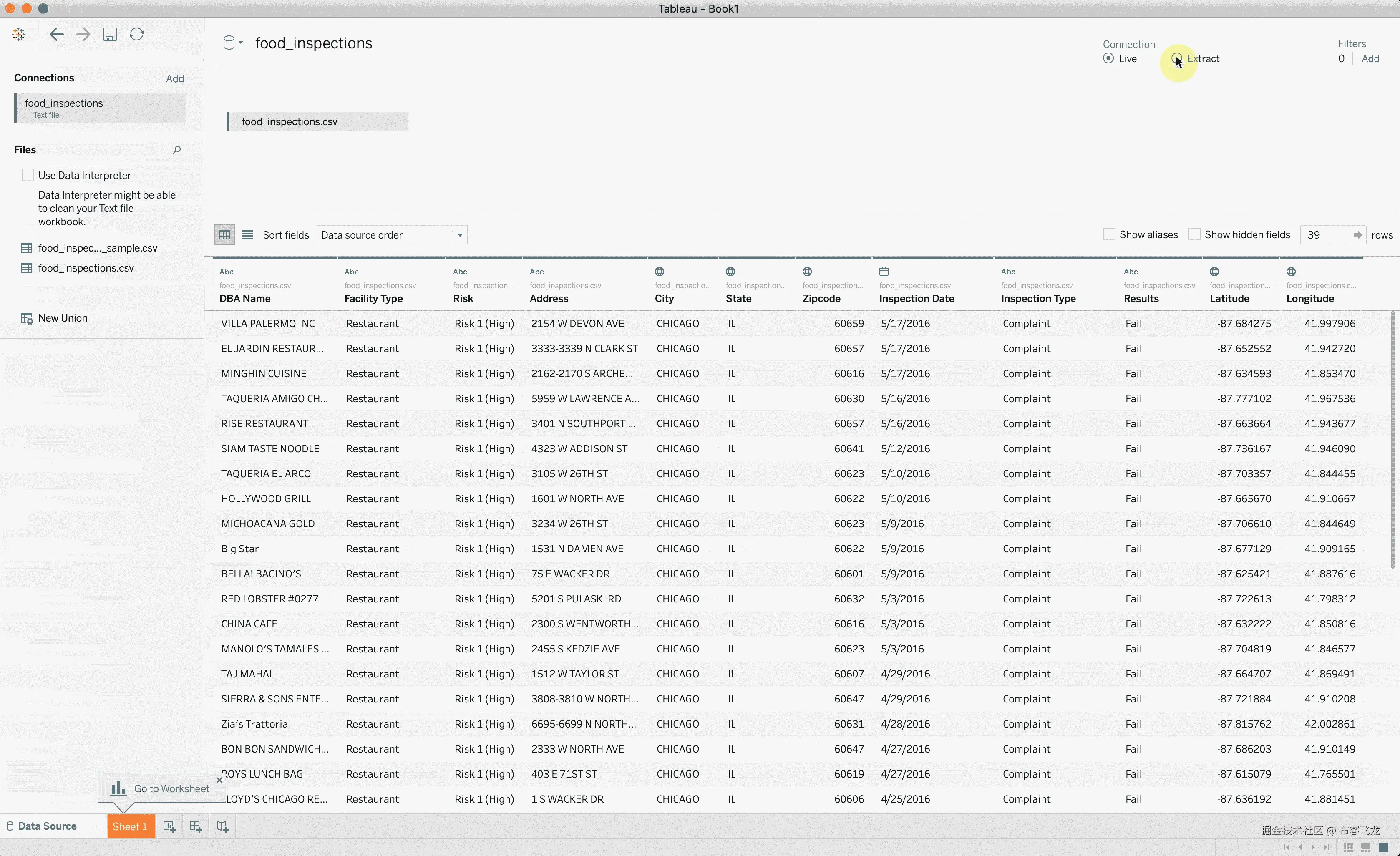Click the Tableau logo start page icon

tap(19, 35)
